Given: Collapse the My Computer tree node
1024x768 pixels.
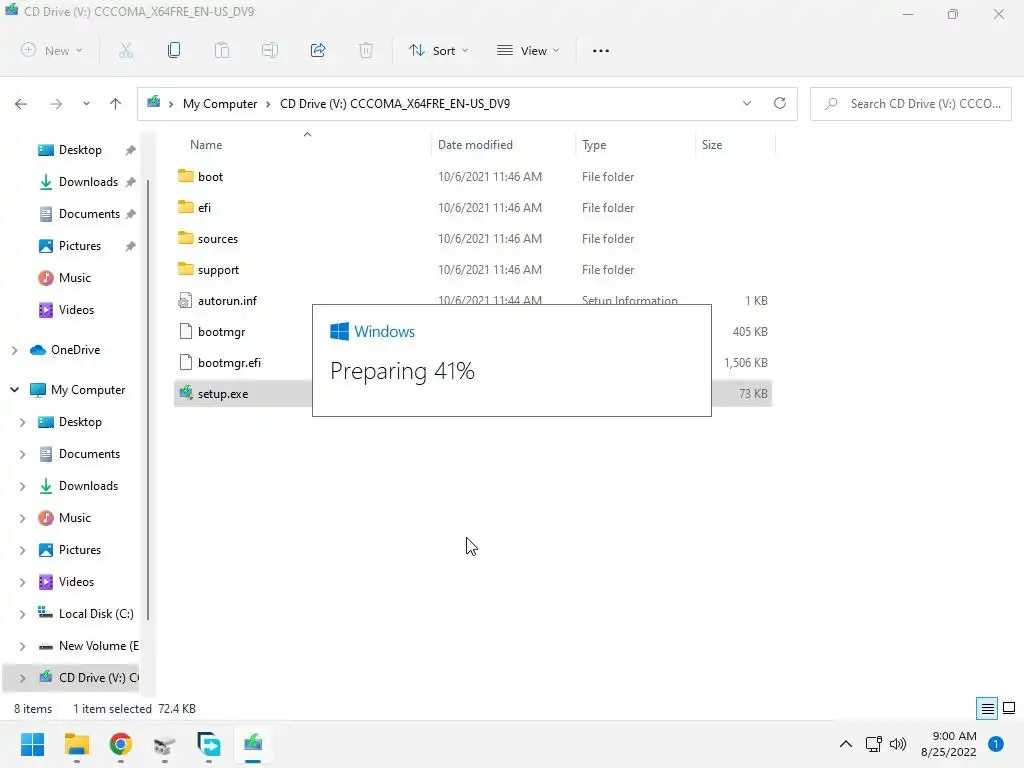Looking at the screenshot, I should [x=14, y=390].
